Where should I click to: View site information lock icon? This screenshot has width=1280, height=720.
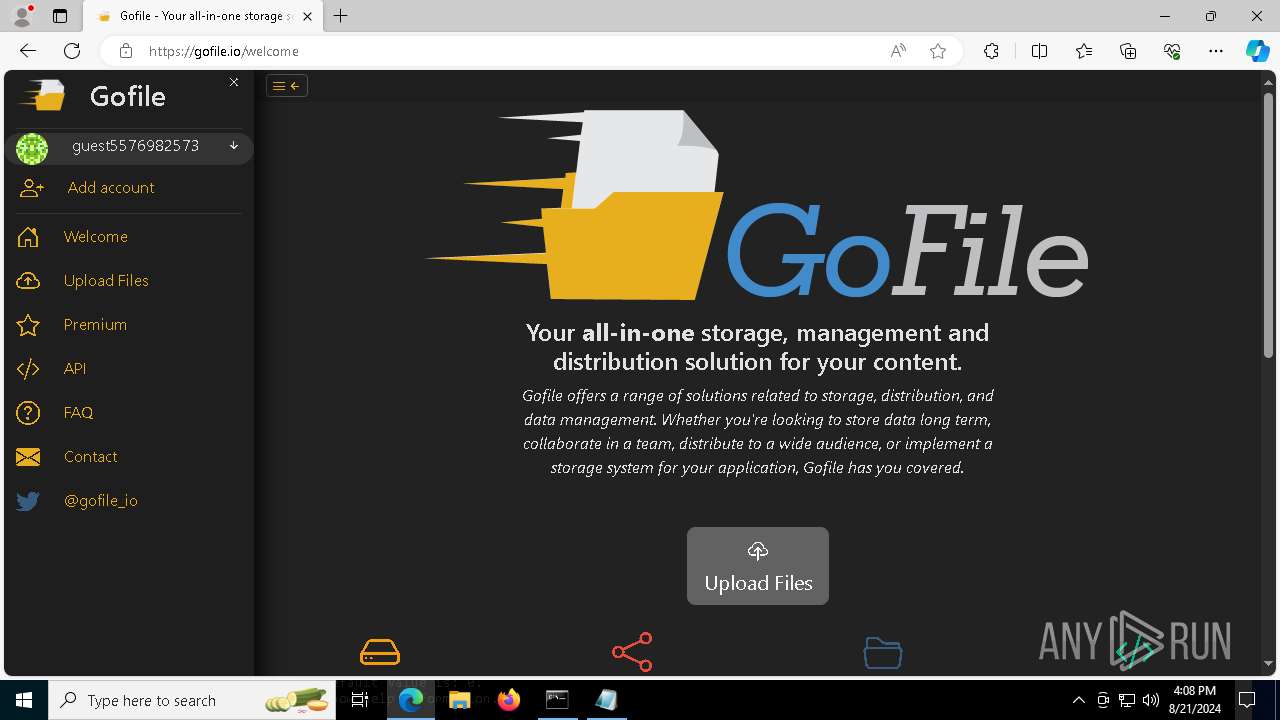coord(125,51)
